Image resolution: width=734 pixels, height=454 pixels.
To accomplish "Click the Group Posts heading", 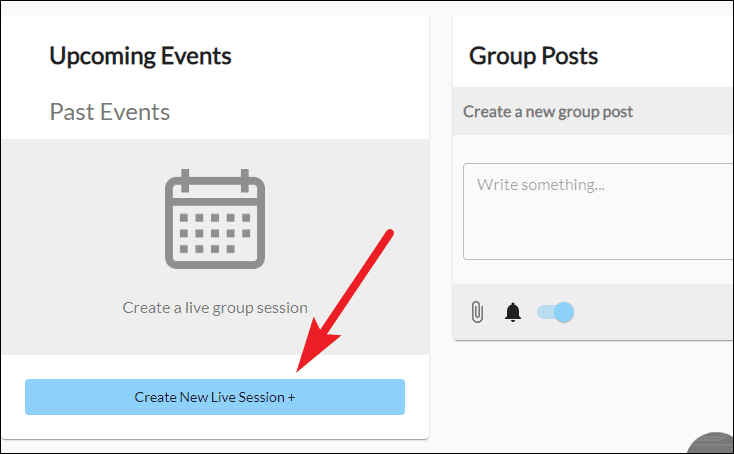I will [533, 56].
